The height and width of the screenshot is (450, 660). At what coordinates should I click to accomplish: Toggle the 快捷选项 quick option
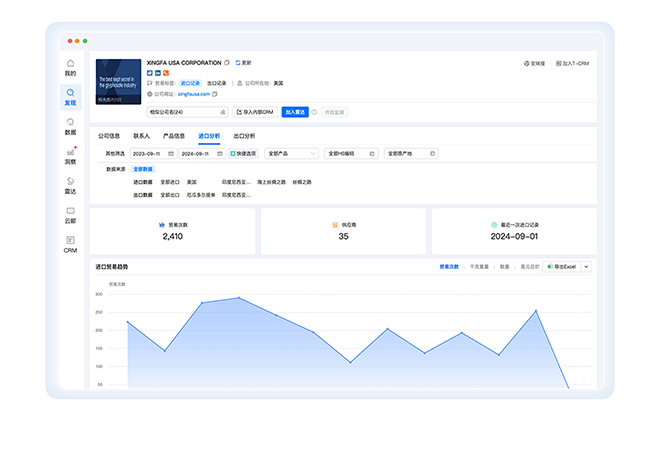pyautogui.click(x=243, y=154)
